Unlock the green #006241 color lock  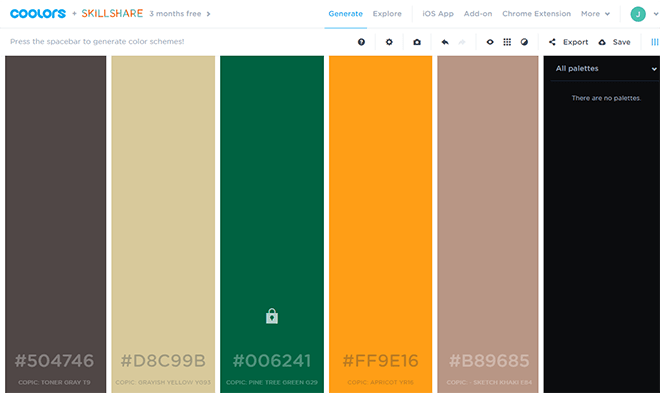272,316
